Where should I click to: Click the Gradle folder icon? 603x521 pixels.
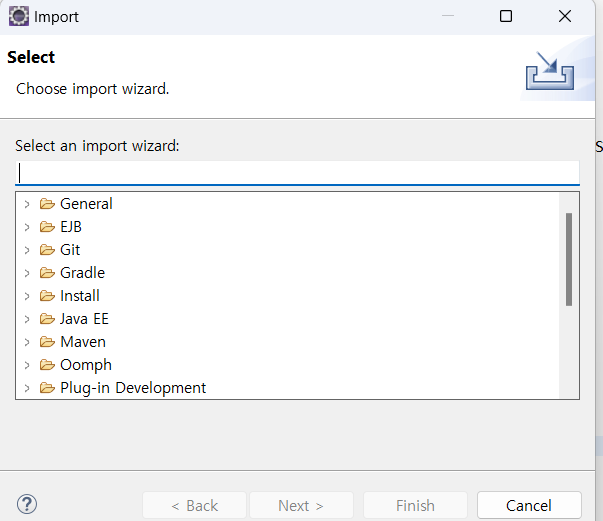(47, 273)
